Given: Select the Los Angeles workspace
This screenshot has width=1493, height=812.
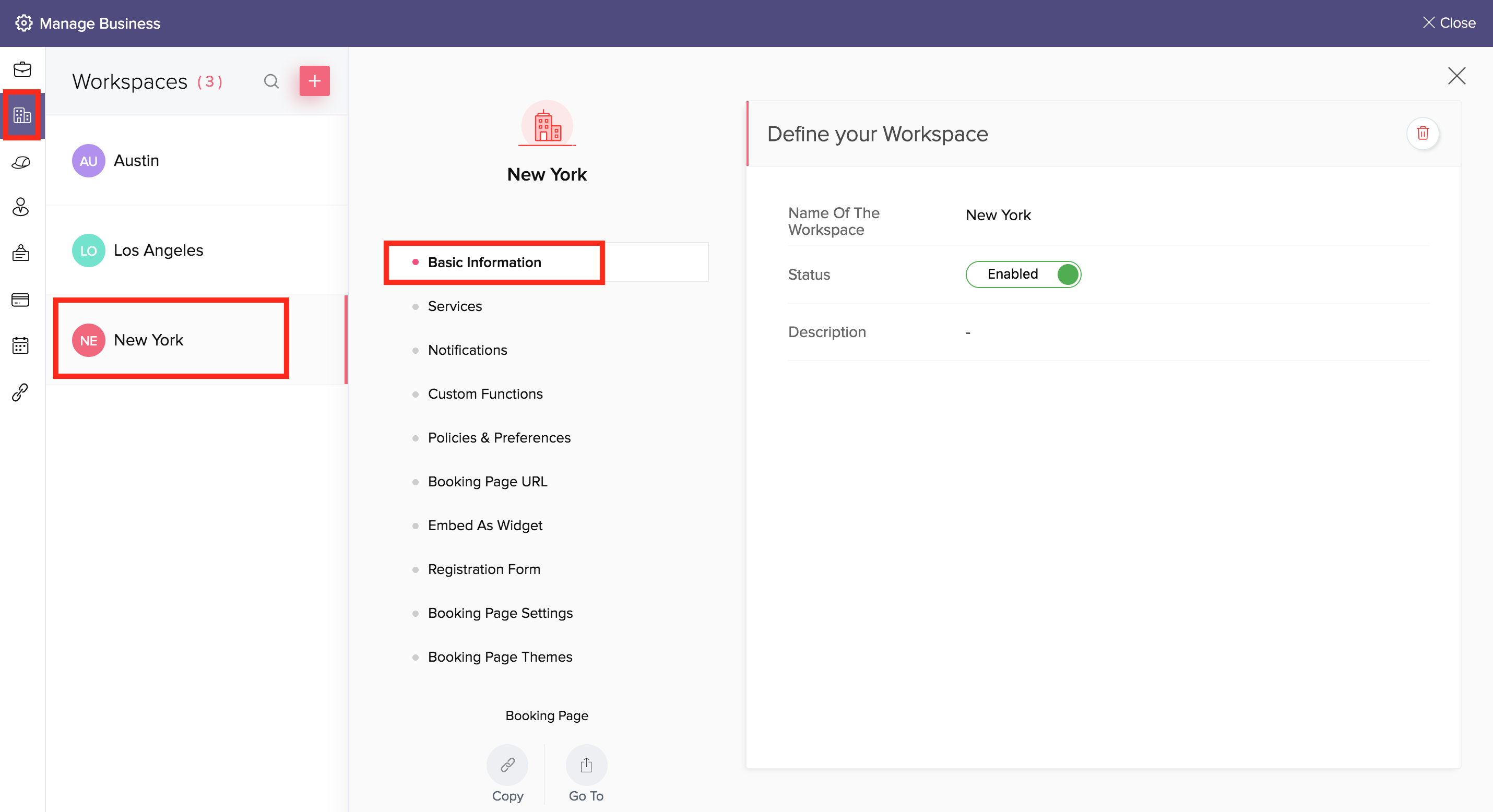Looking at the screenshot, I should tap(158, 250).
